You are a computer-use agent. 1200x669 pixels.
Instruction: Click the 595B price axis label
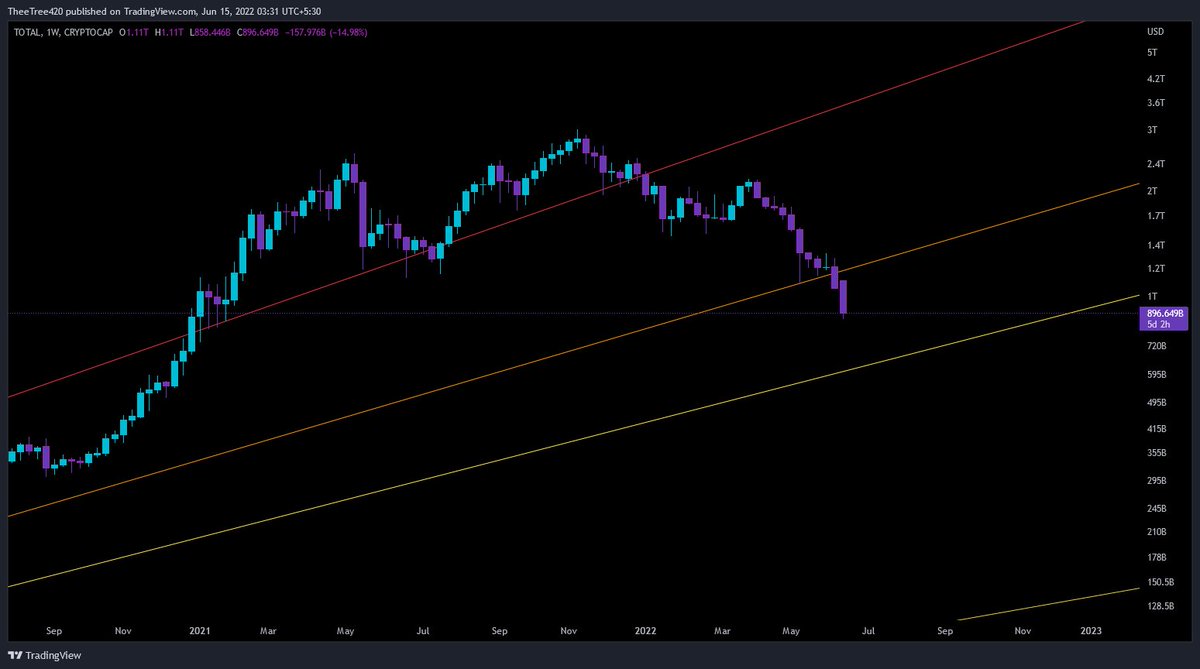(1156, 375)
